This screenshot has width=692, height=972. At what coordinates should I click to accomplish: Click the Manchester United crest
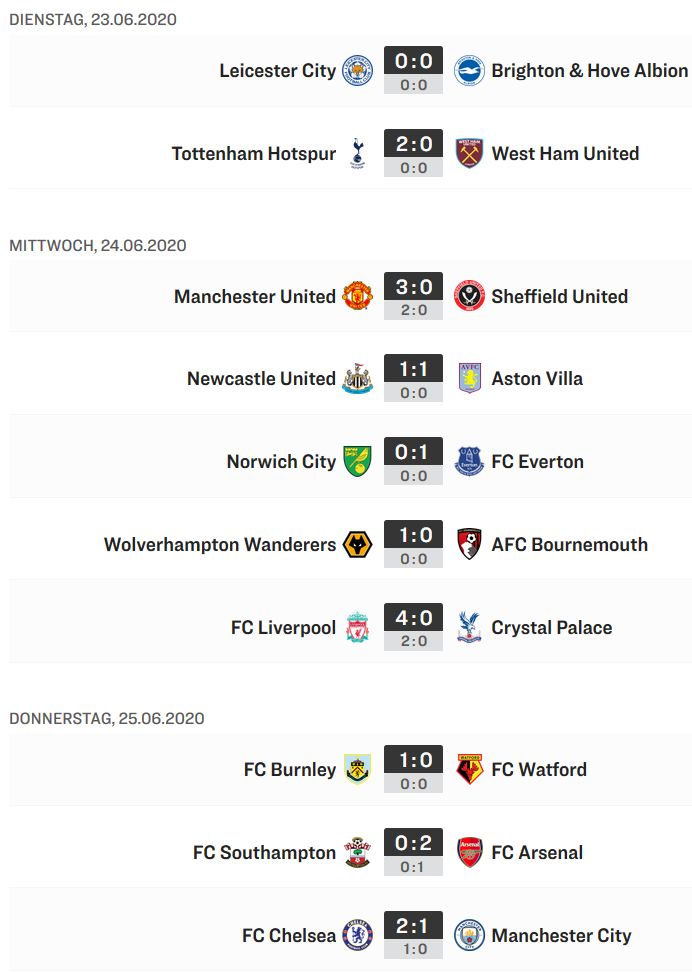tap(358, 296)
